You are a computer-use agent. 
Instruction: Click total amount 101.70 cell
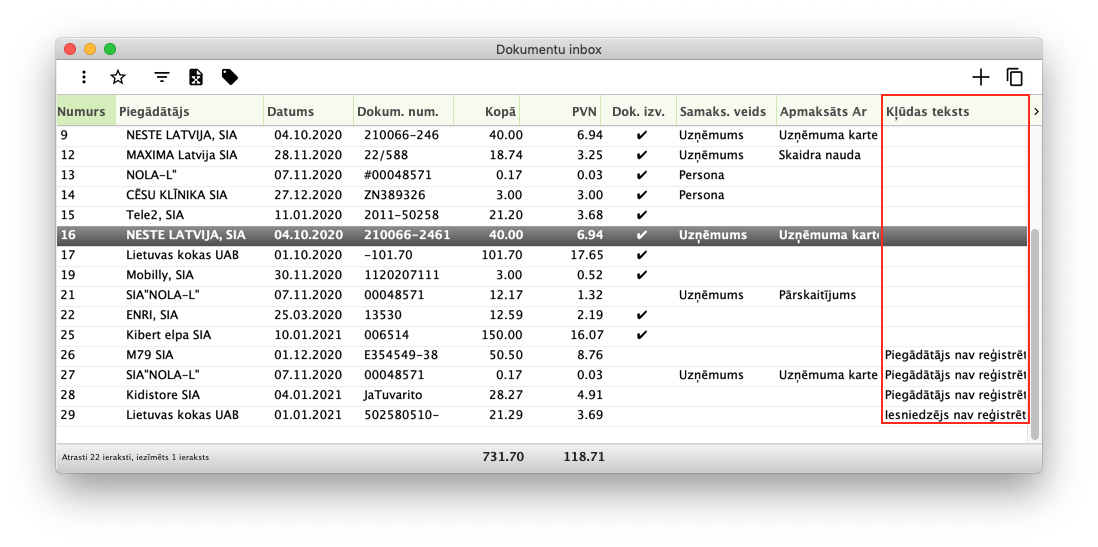pos(501,255)
